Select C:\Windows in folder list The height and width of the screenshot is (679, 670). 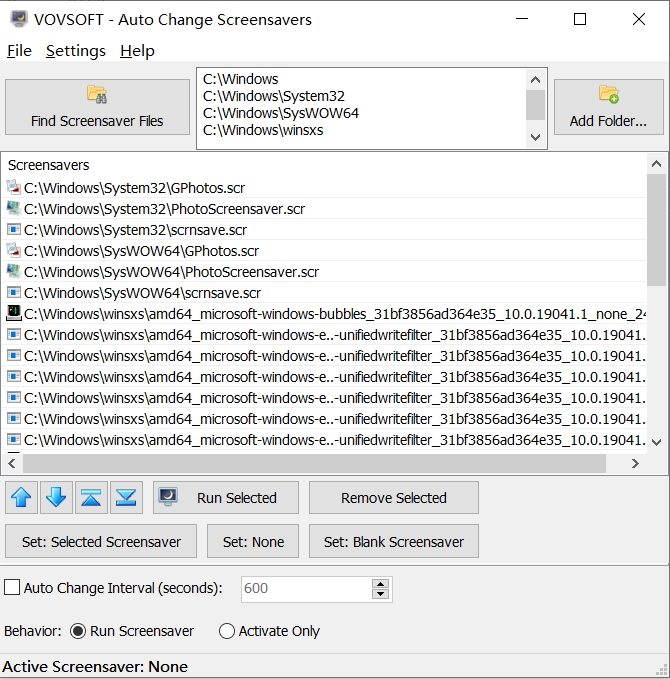click(240, 79)
